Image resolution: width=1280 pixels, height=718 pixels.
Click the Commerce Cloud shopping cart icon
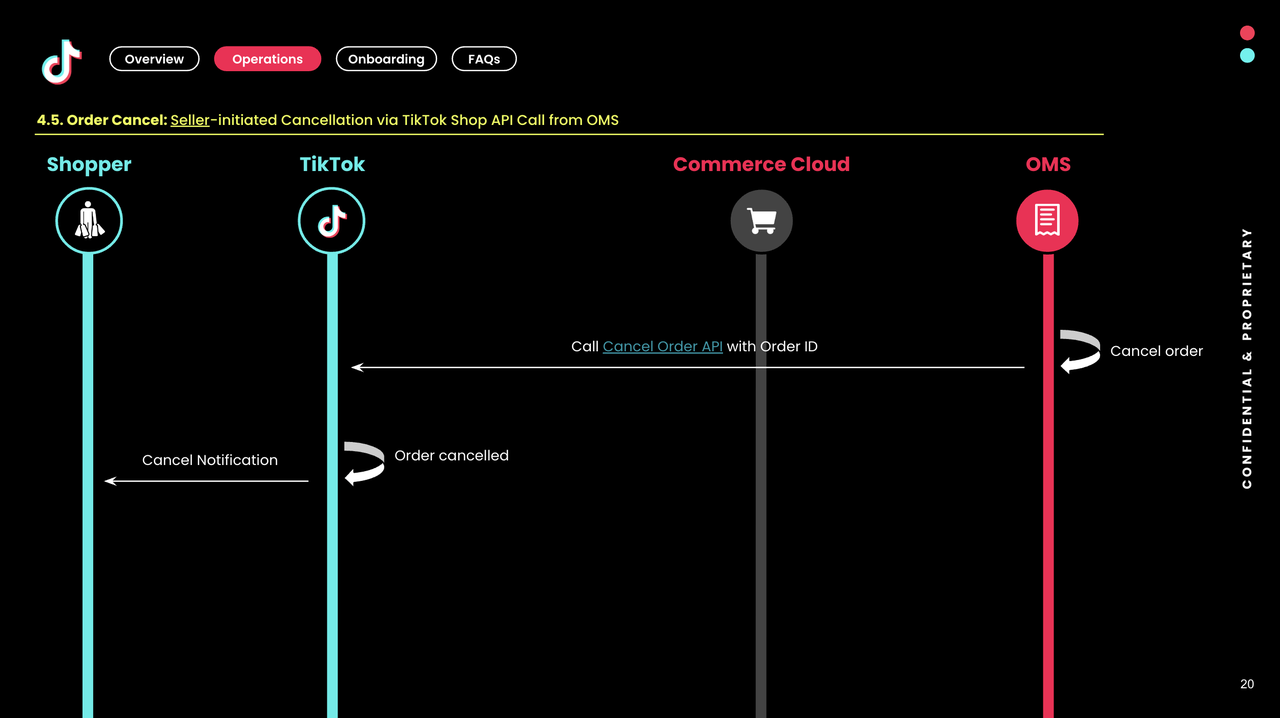tap(761, 221)
